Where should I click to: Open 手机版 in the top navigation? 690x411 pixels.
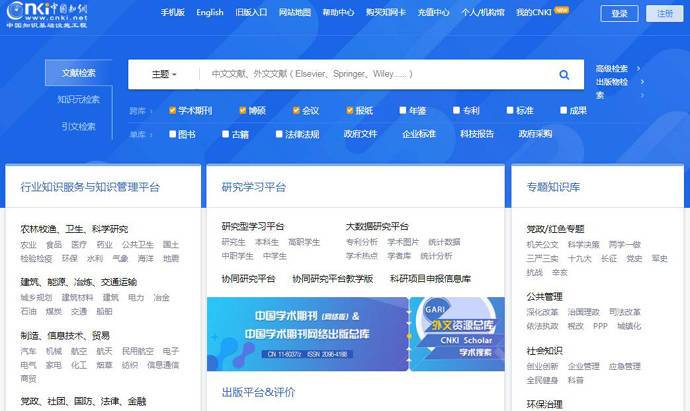[x=172, y=12]
